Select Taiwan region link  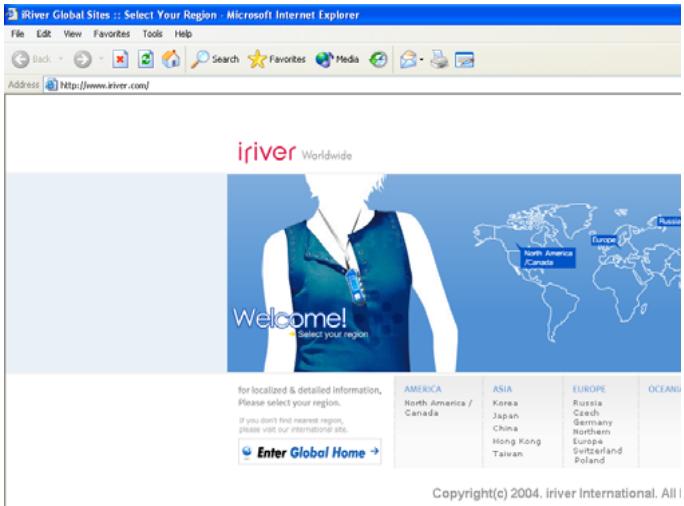click(x=507, y=454)
